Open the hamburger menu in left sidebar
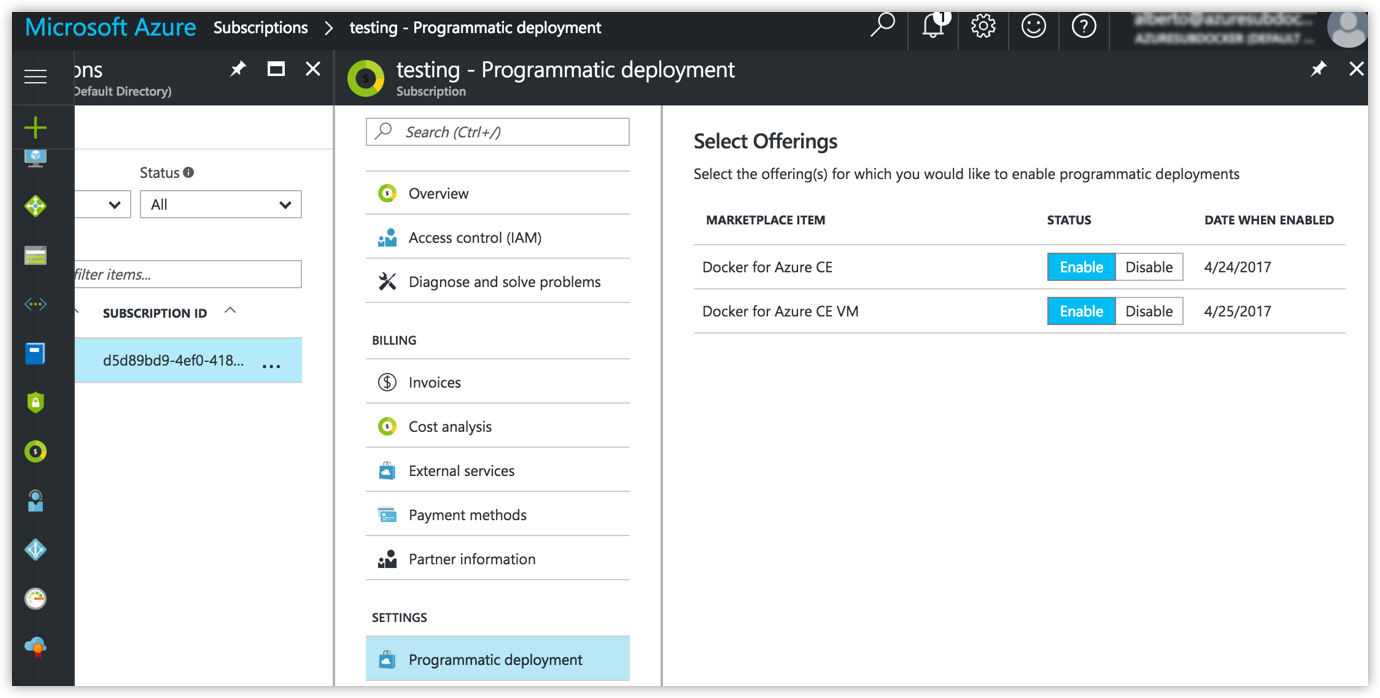This screenshot has height=698, width=1380. click(36, 77)
